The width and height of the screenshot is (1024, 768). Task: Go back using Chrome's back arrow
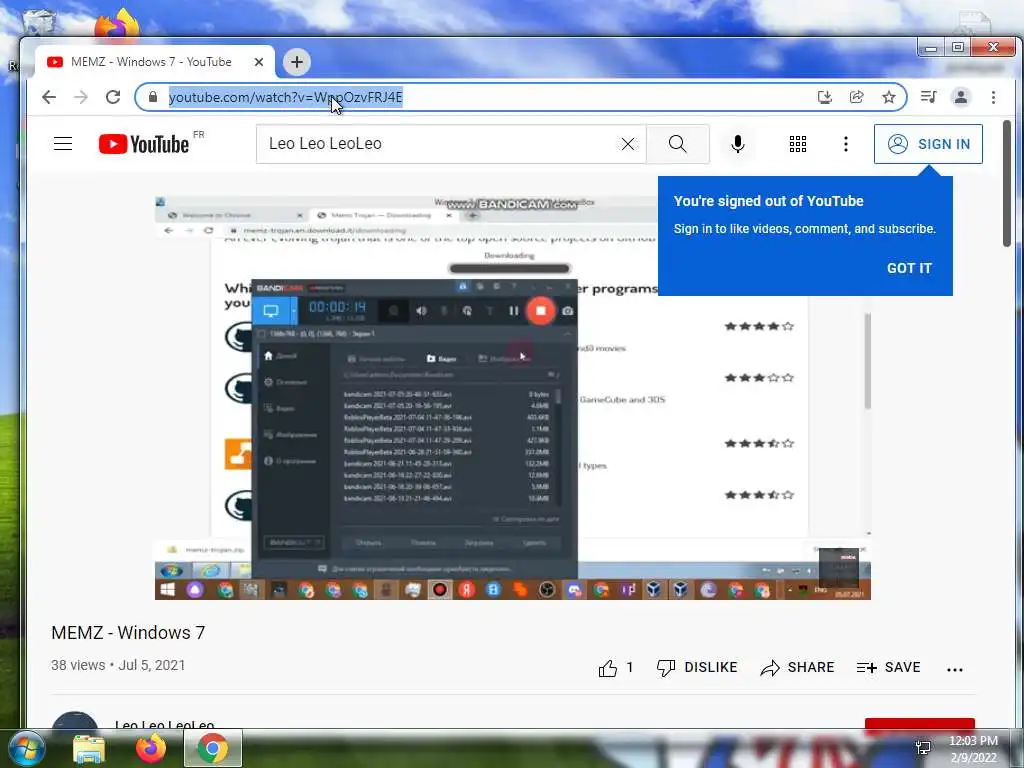pyautogui.click(x=49, y=97)
